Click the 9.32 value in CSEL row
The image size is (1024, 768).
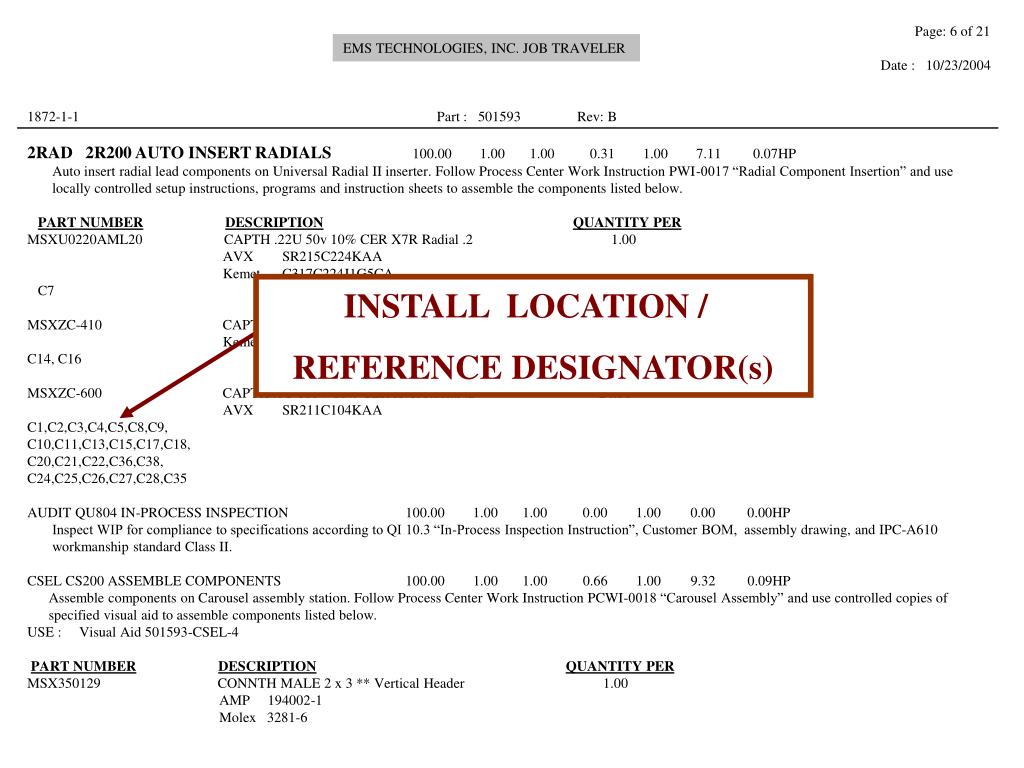click(703, 581)
